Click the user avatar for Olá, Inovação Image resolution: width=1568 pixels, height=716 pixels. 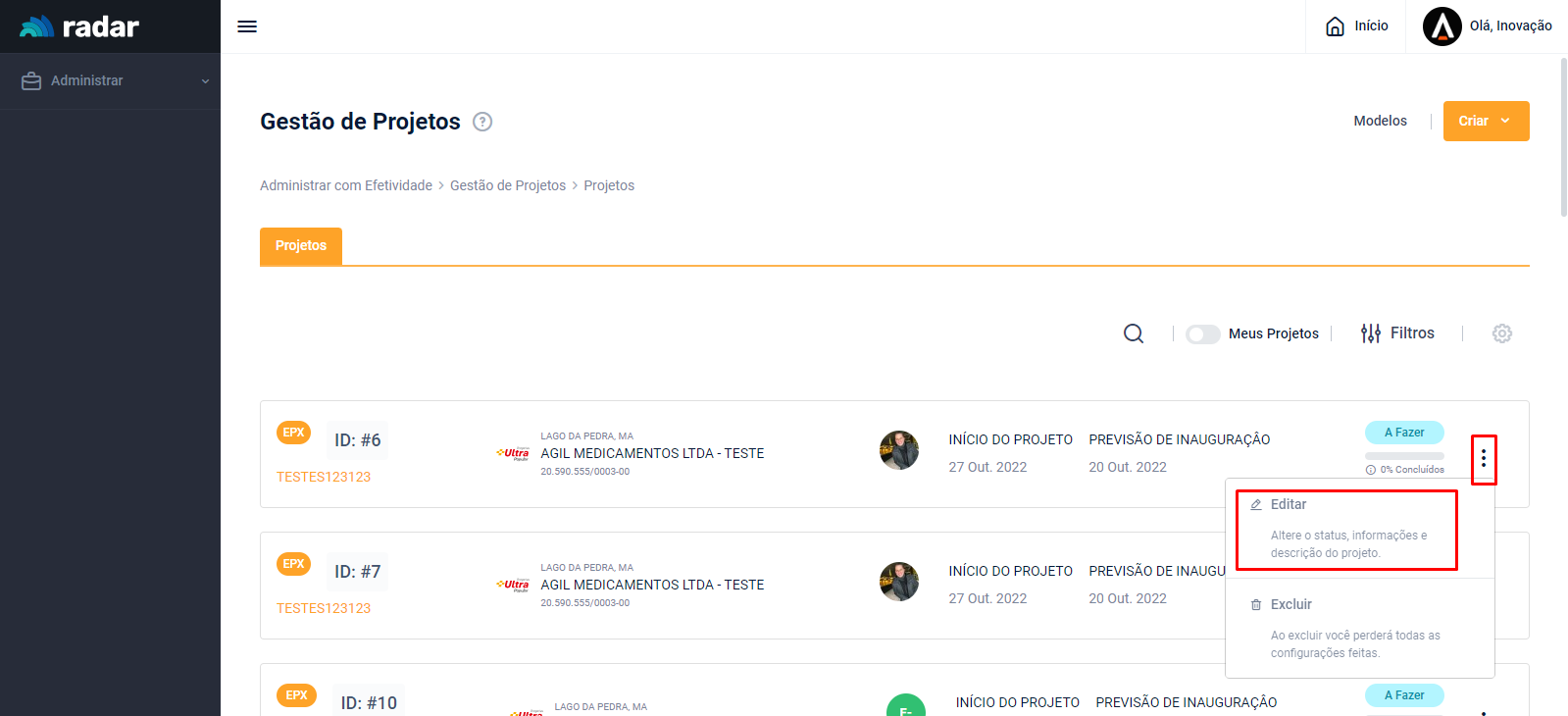click(1442, 26)
